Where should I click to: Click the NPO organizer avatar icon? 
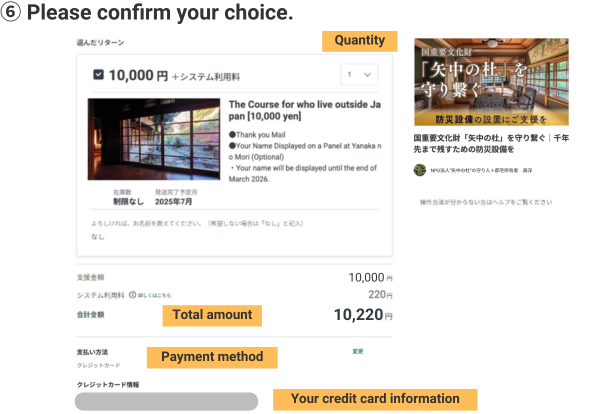(420, 170)
